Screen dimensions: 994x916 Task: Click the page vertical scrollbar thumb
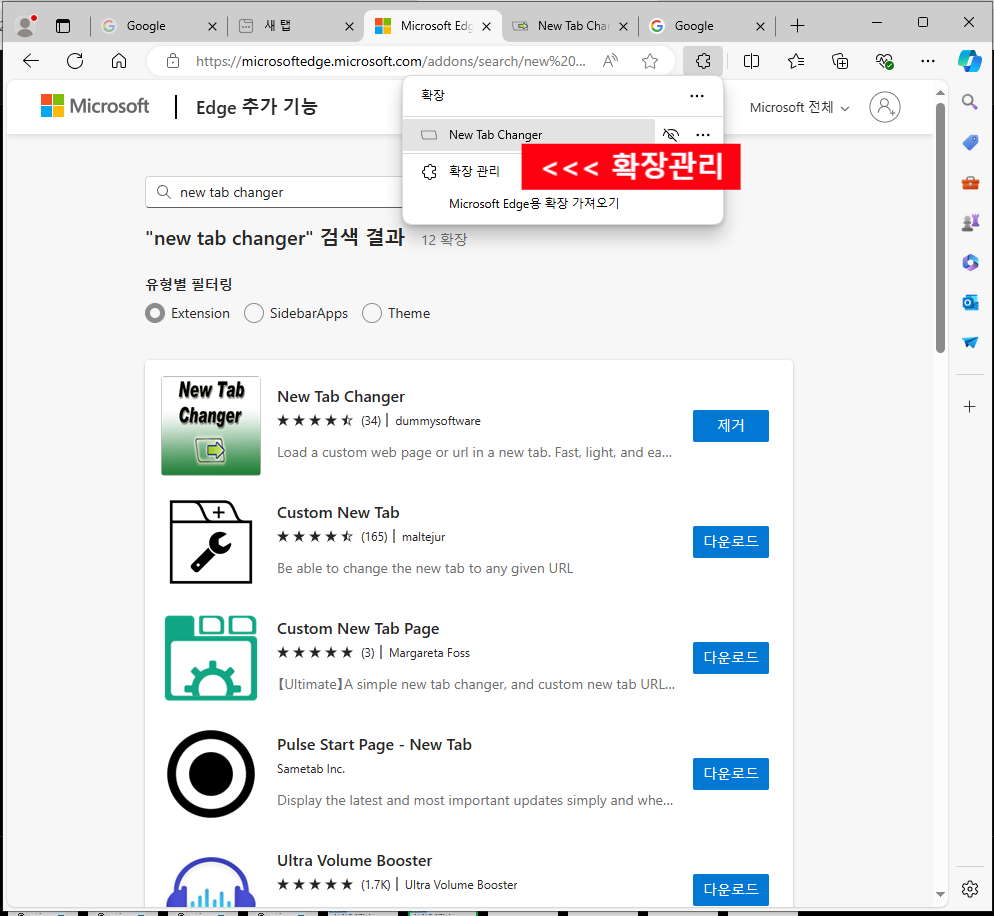click(x=940, y=227)
